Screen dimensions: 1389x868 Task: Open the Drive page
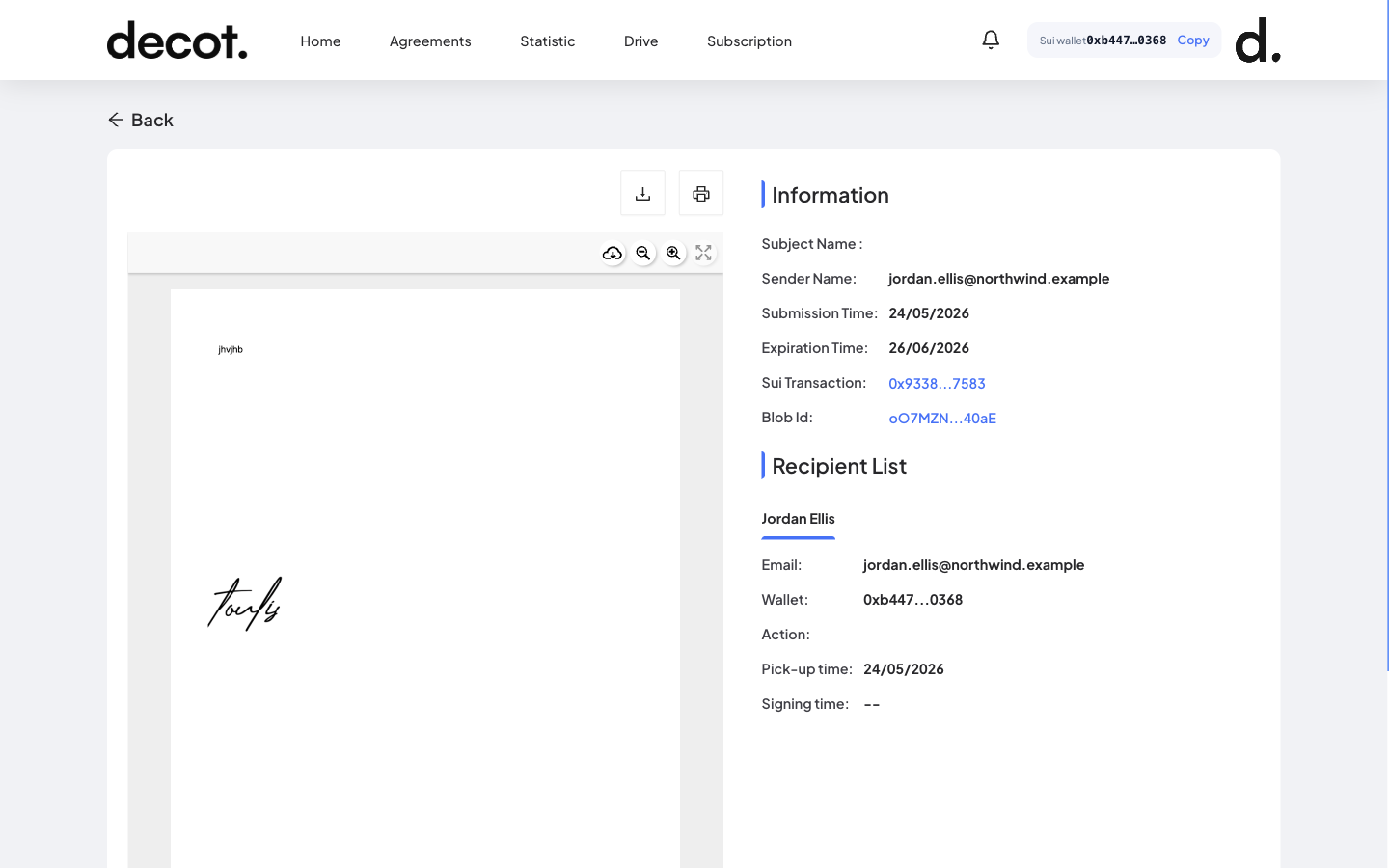coord(641,41)
